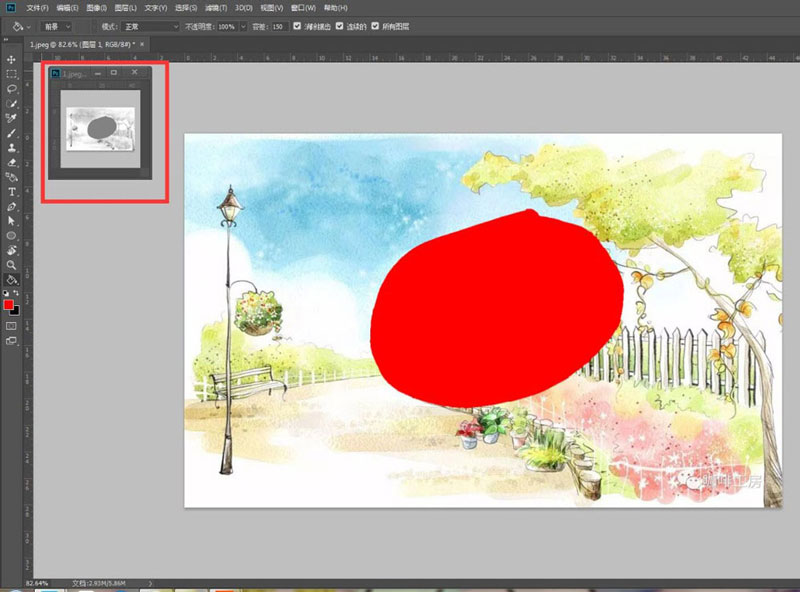Toggle the 消除锯齿 anti-alias checkbox

[297, 26]
